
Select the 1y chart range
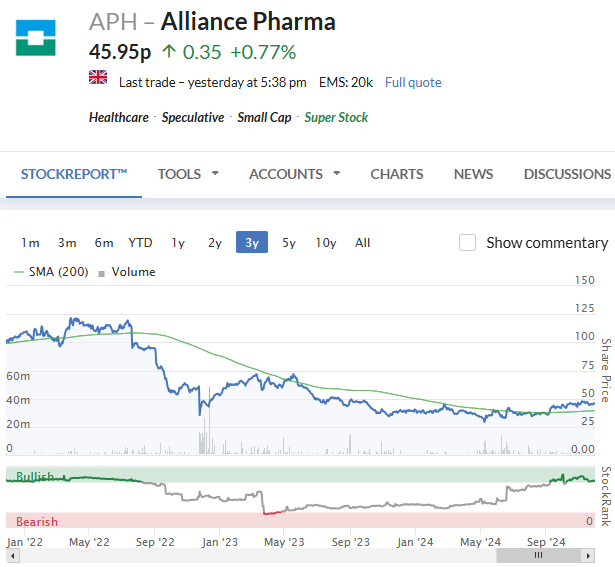tap(178, 243)
